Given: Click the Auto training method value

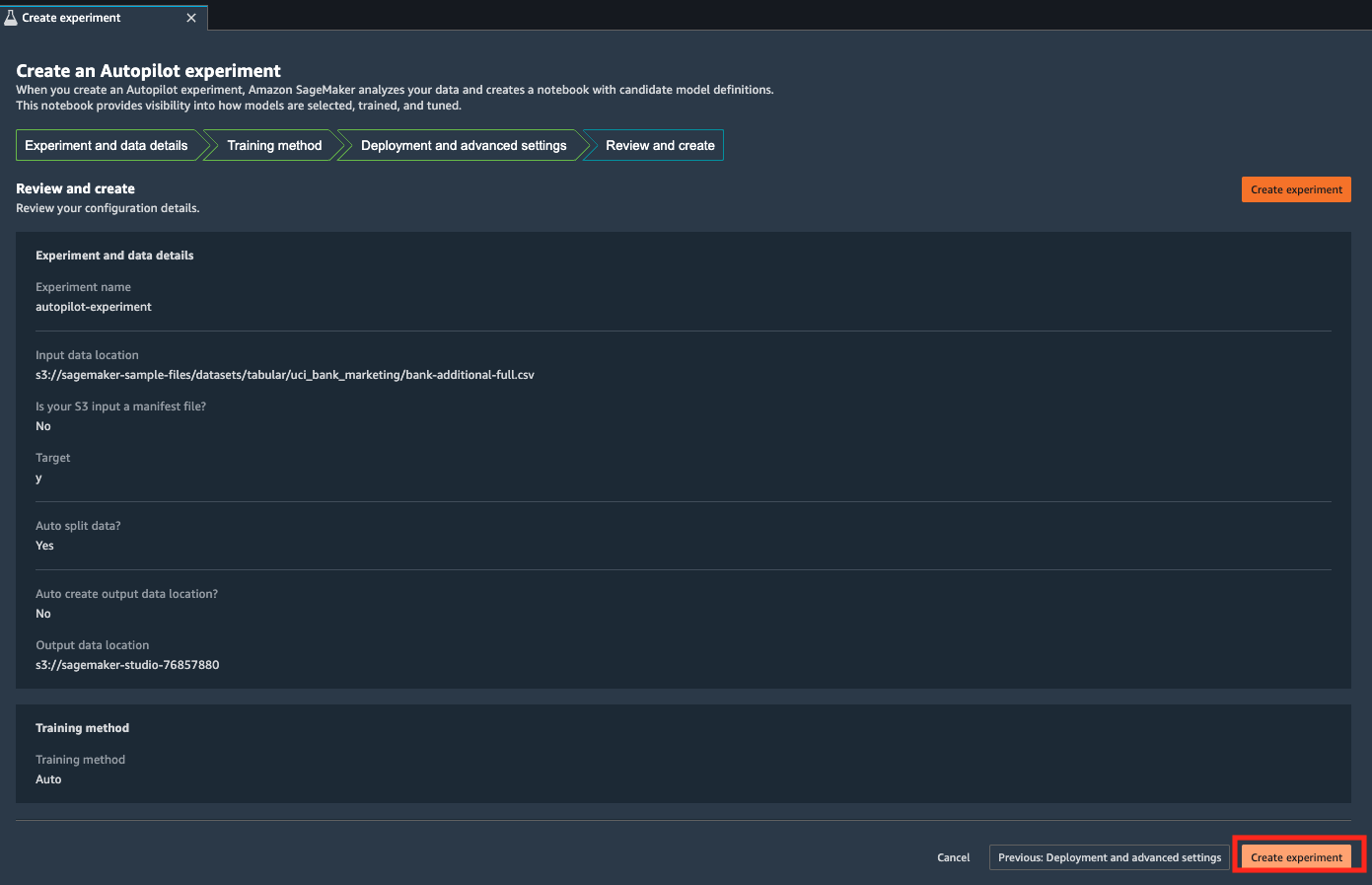Looking at the screenshot, I should coord(48,779).
